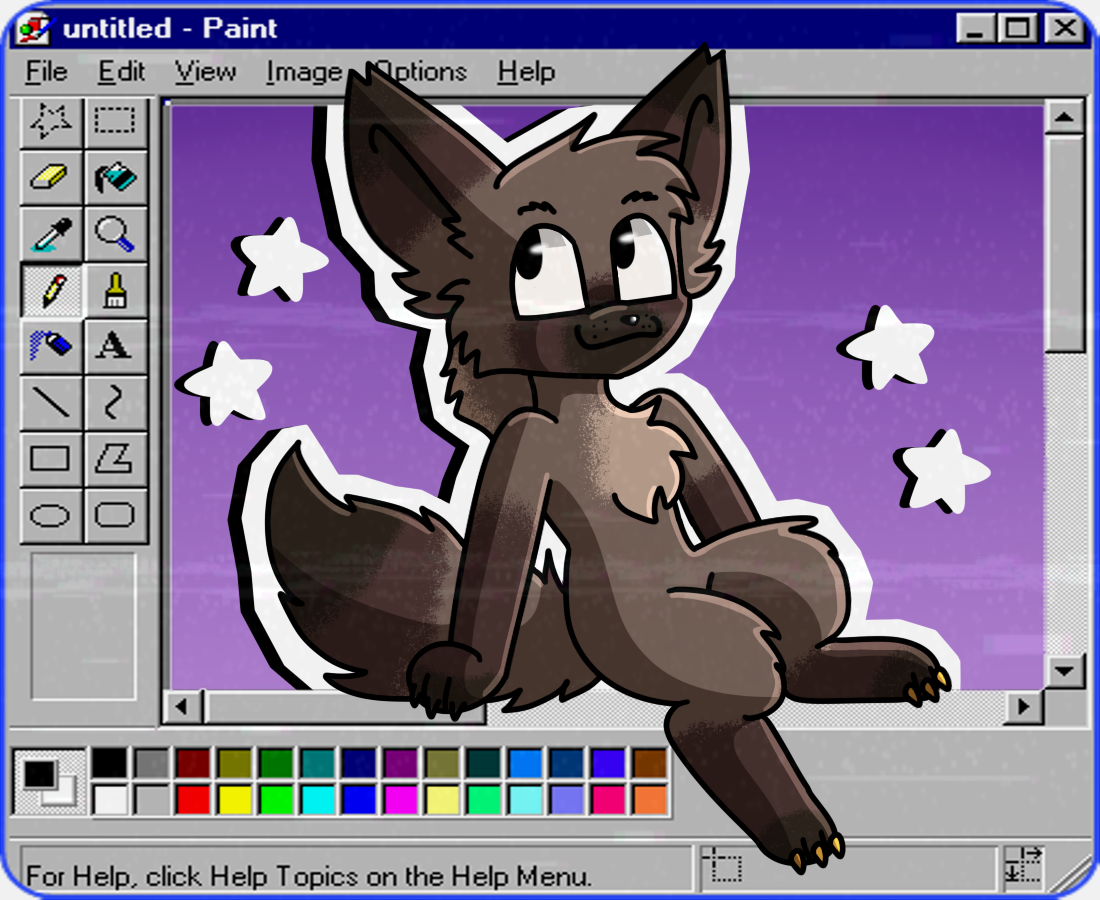The width and height of the screenshot is (1100, 900).
Task: Click the vertical scrollbar down arrow
Action: coord(1065,670)
